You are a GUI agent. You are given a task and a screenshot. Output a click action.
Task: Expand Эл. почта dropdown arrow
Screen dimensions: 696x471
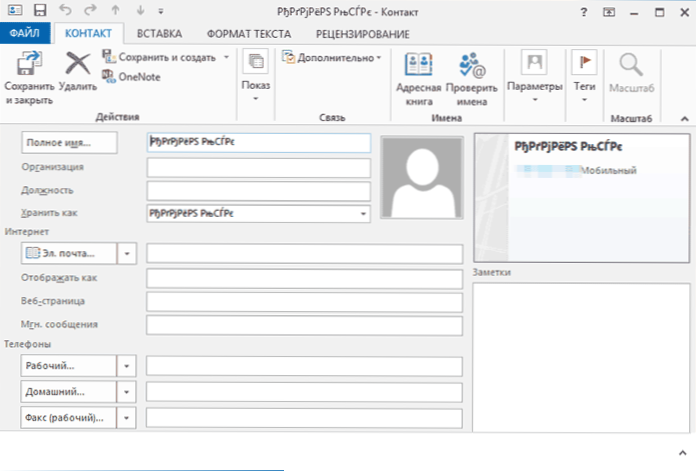pyautogui.click(x=127, y=253)
